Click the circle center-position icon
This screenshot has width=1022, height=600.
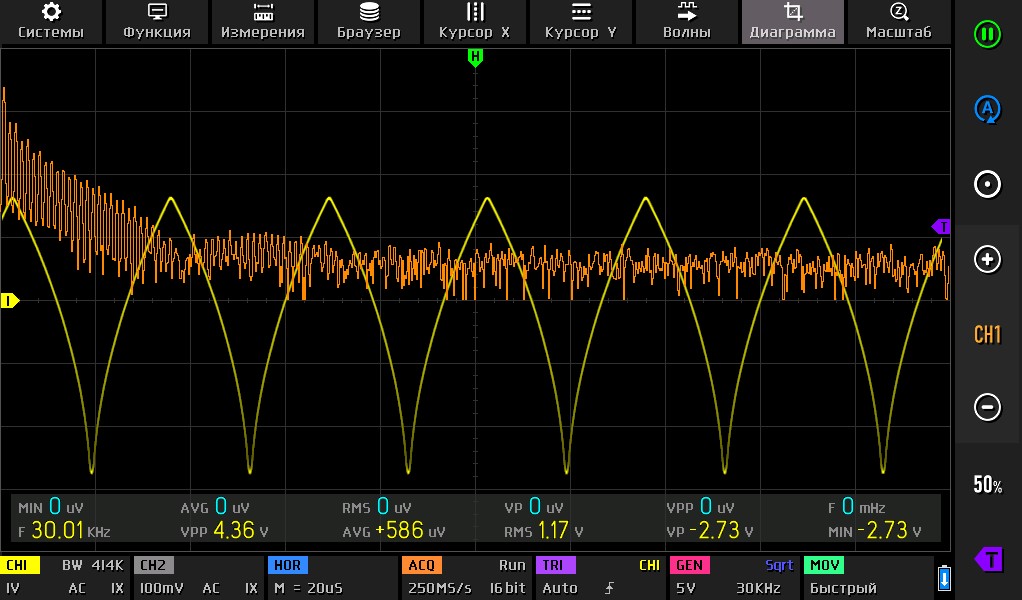tap(987, 185)
